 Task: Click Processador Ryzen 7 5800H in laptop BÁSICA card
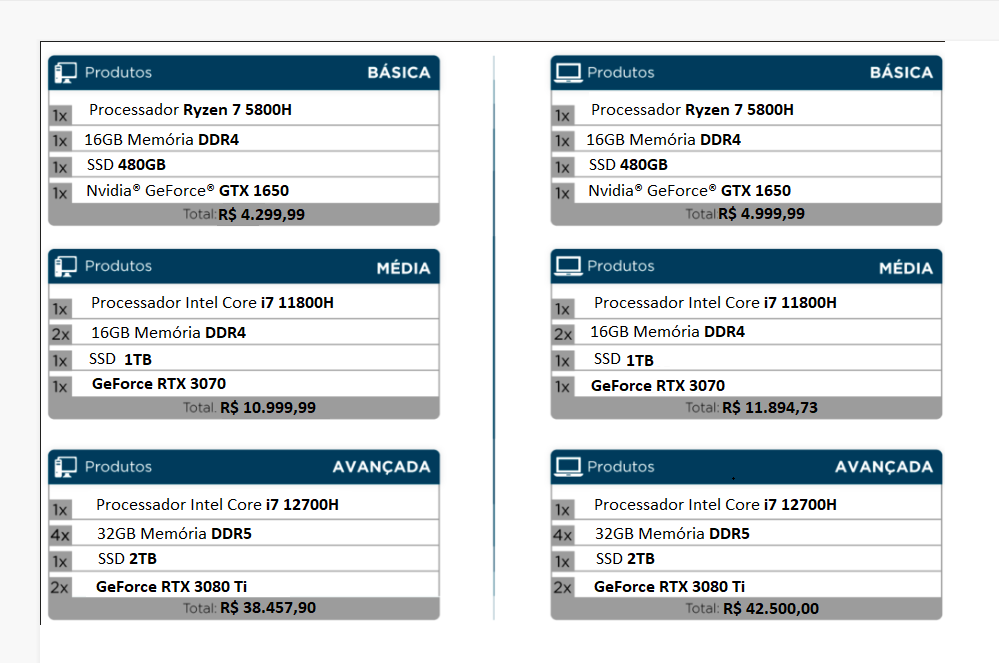click(693, 110)
